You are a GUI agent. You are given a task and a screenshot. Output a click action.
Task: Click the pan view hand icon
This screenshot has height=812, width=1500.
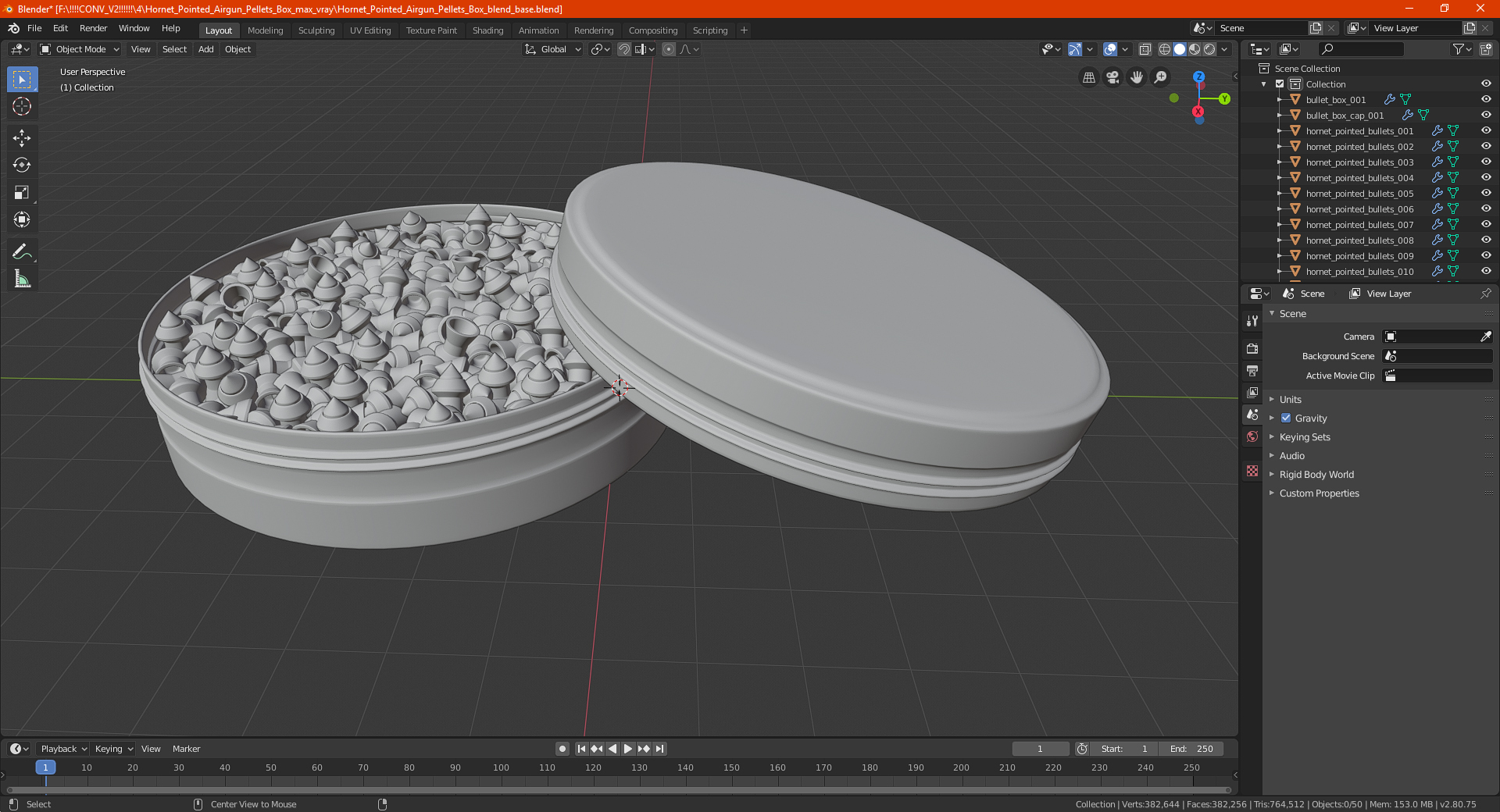[1137, 77]
